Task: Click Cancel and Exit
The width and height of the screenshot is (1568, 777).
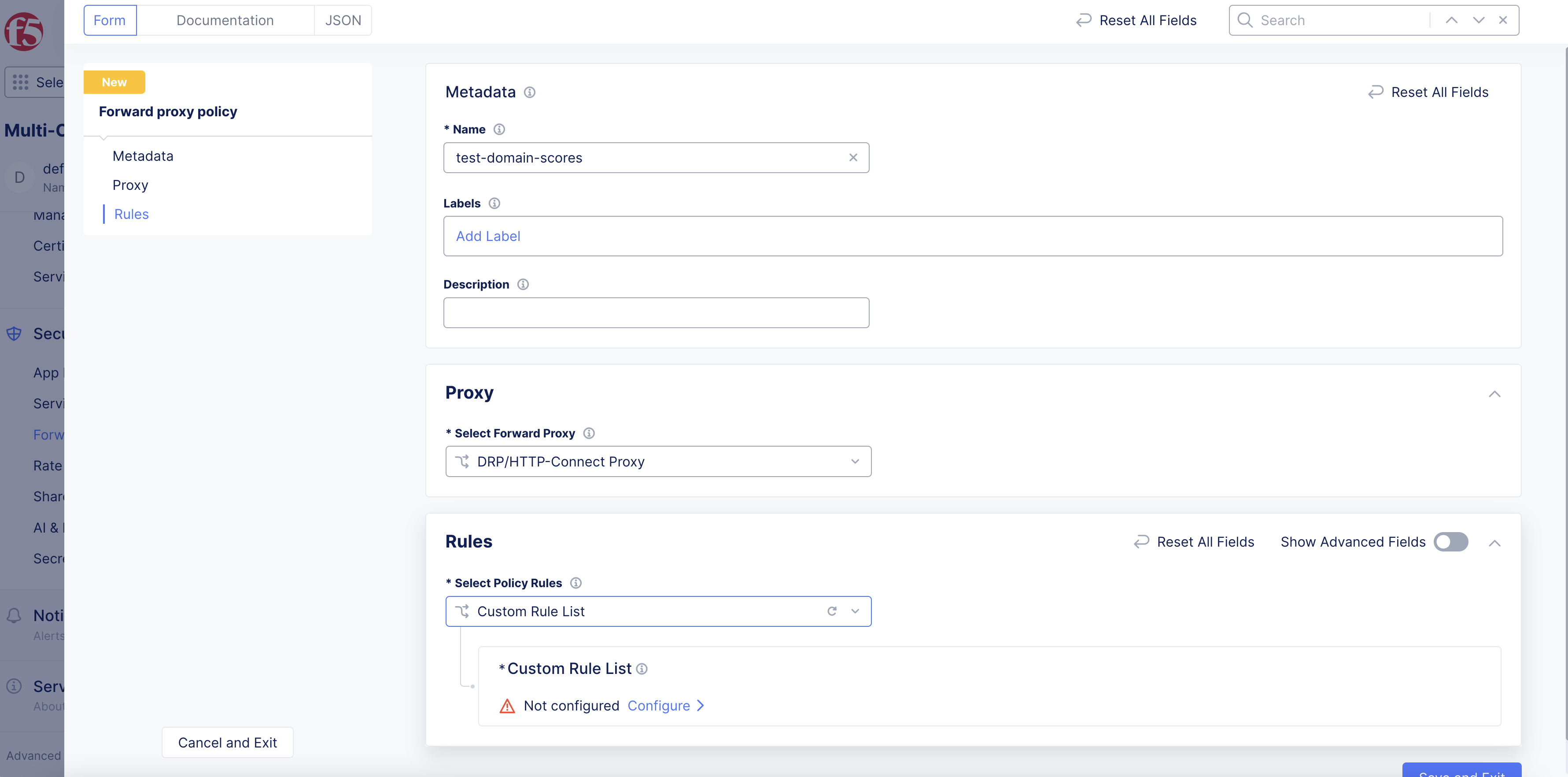Action: click(x=227, y=742)
